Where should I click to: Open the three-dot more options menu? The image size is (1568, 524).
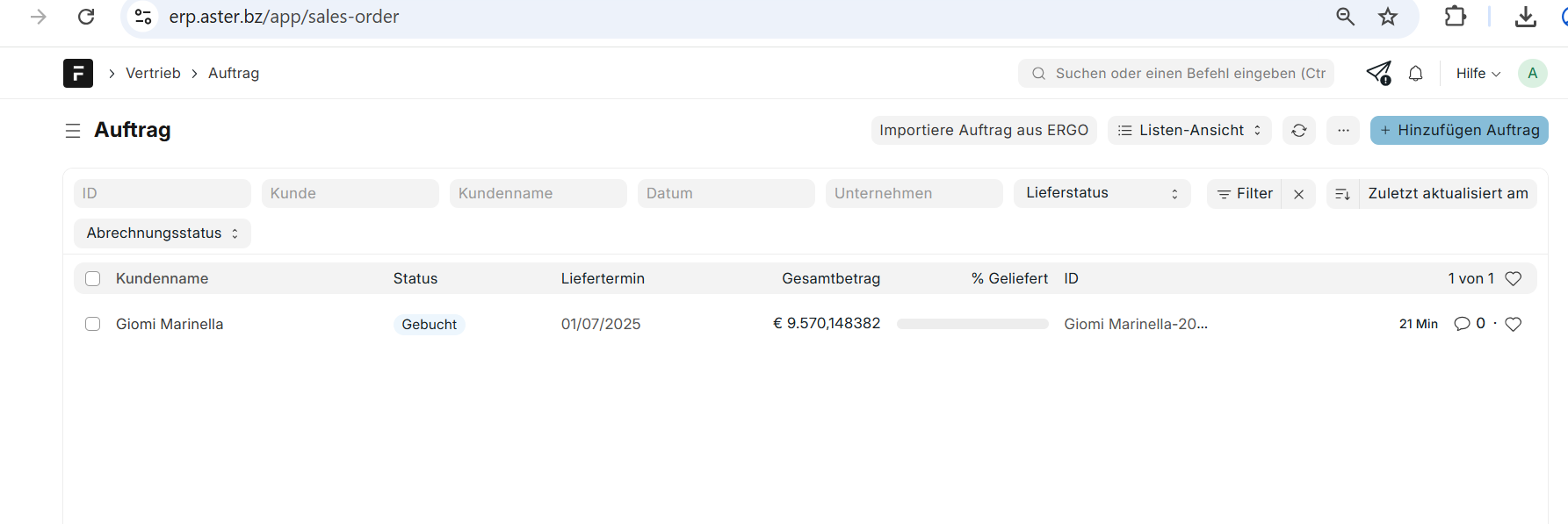1343,131
